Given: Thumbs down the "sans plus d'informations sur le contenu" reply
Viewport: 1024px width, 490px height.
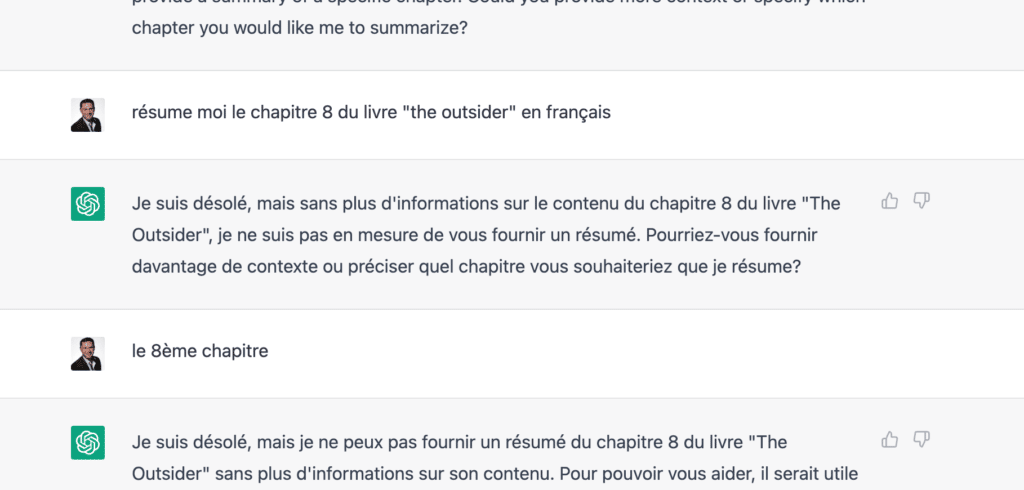Looking at the screenshot, I should [x=922, y=201].
